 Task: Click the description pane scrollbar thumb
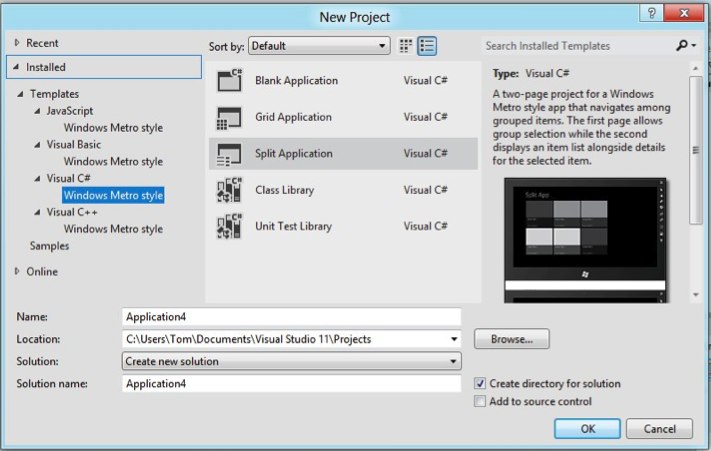[x=696, y=150]
